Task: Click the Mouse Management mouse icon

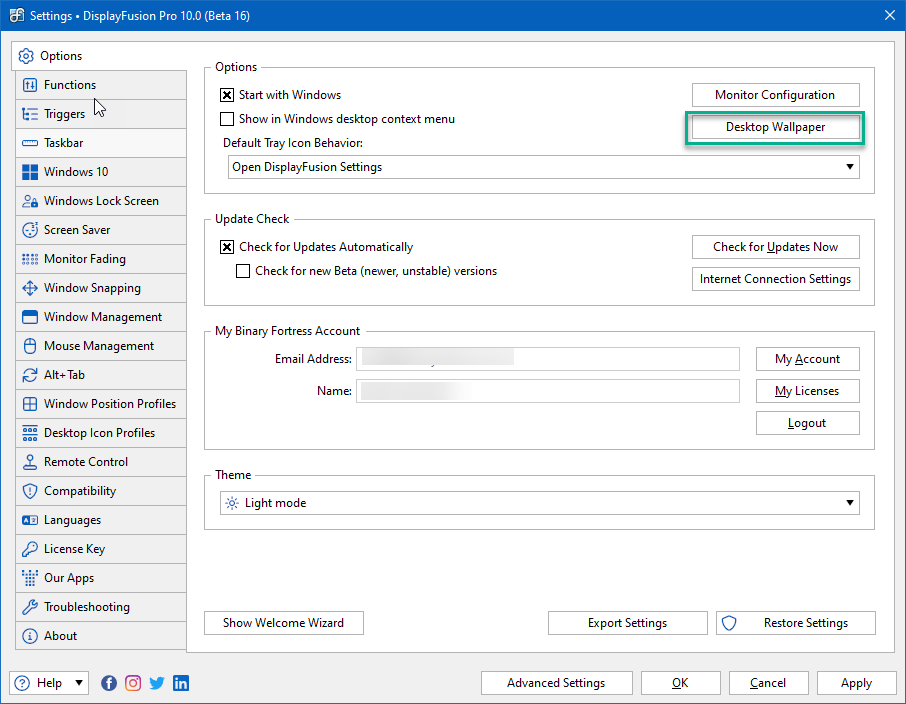Action: pyautogui.click(x=29, y=346)
